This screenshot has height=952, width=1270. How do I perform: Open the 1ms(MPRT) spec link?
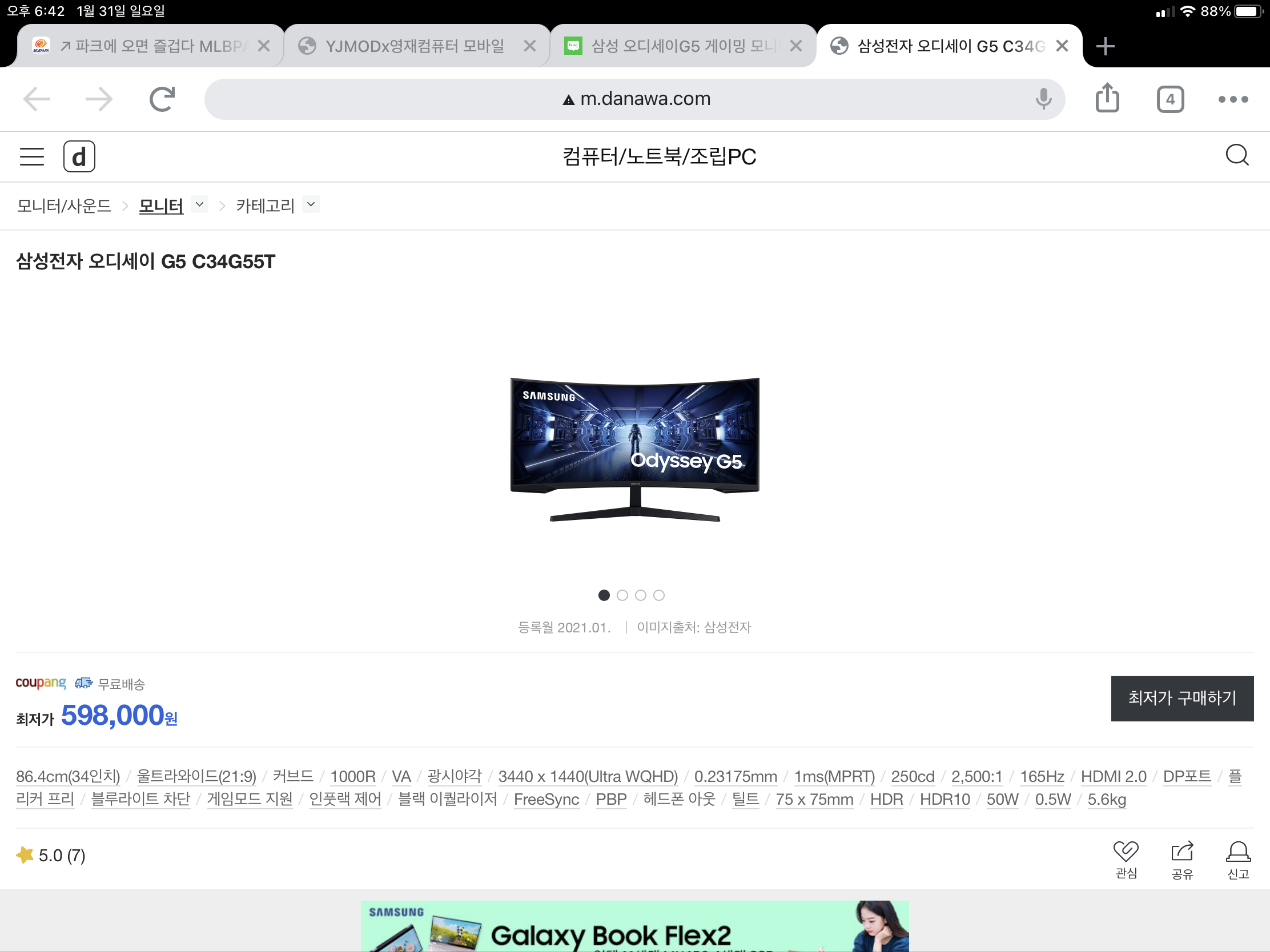coord(834,776)
